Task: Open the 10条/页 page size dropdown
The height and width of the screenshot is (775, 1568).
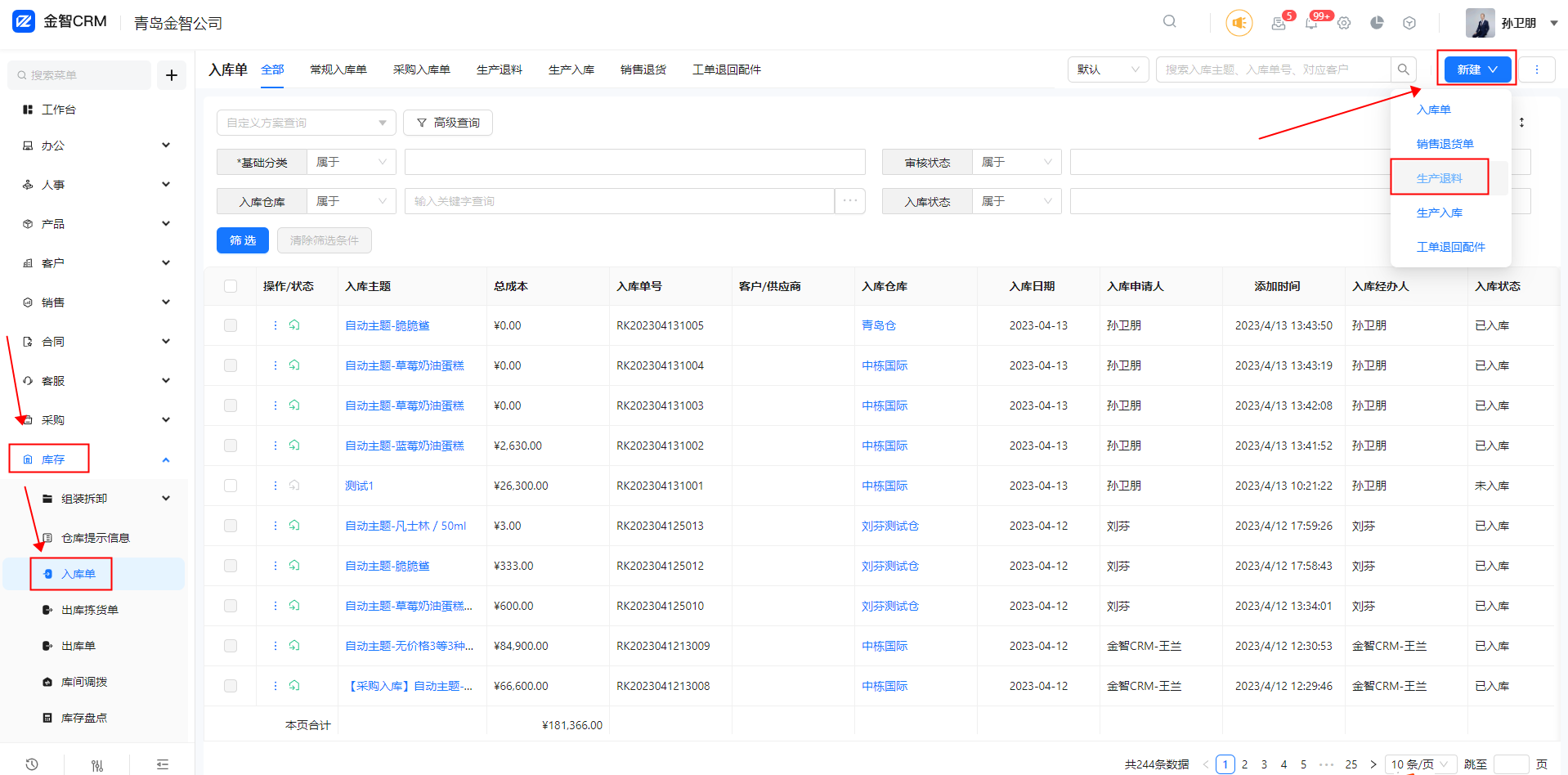Action: click(1421, 764)
